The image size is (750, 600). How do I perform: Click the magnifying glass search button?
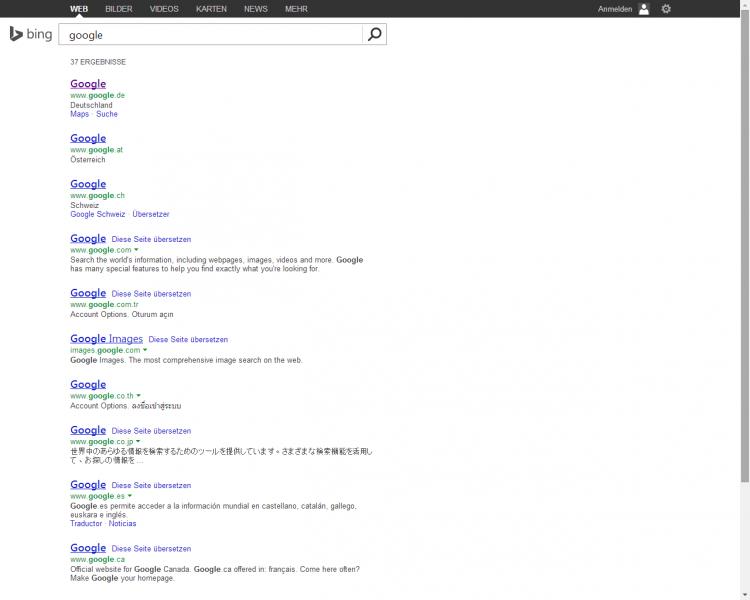click(375, 34)
